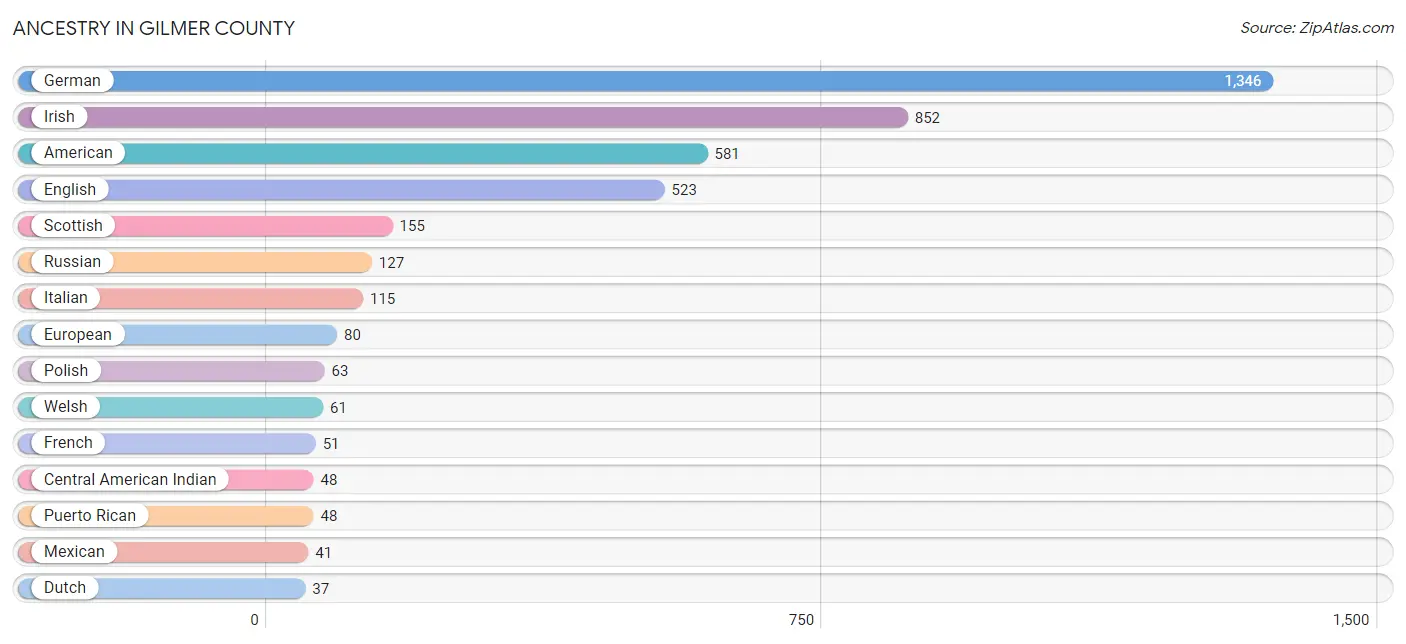The image size is (1406, 644).
Task: Click the blue German bar
Action: pyautogui.click(x=645, y=81)
